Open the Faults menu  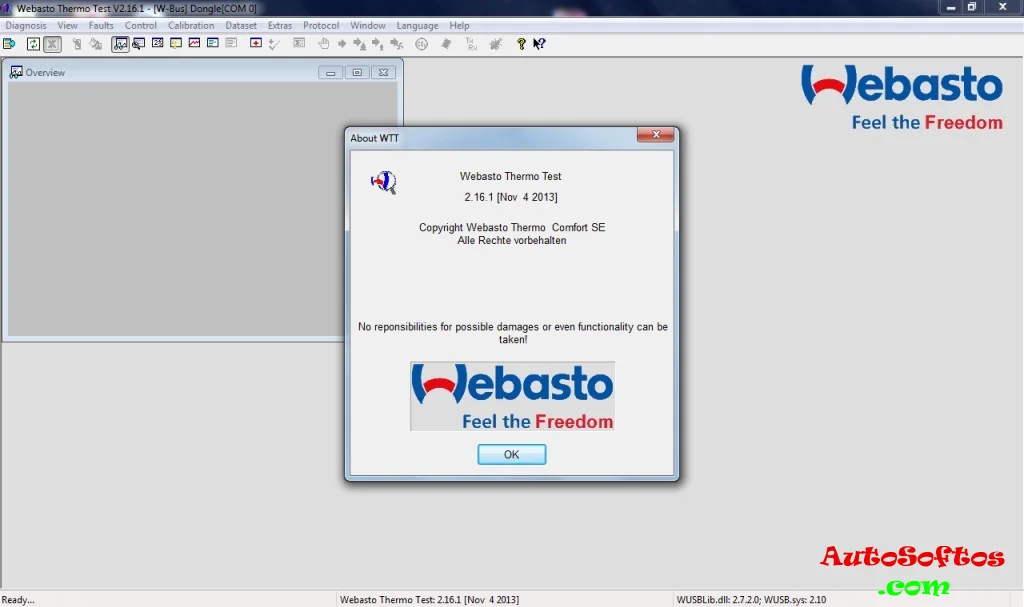(101, 25)
